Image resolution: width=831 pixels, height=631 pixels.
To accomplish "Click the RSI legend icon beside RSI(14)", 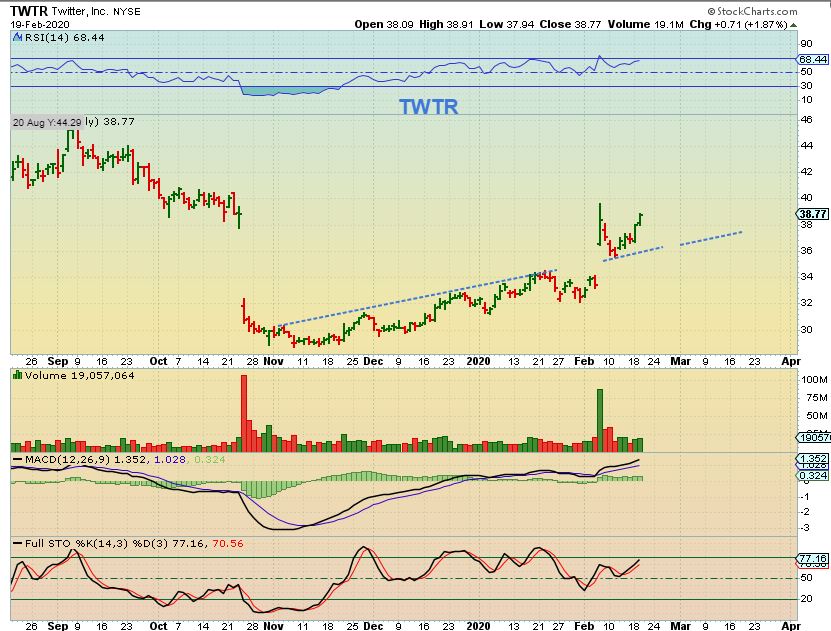I will click(17, 37).
